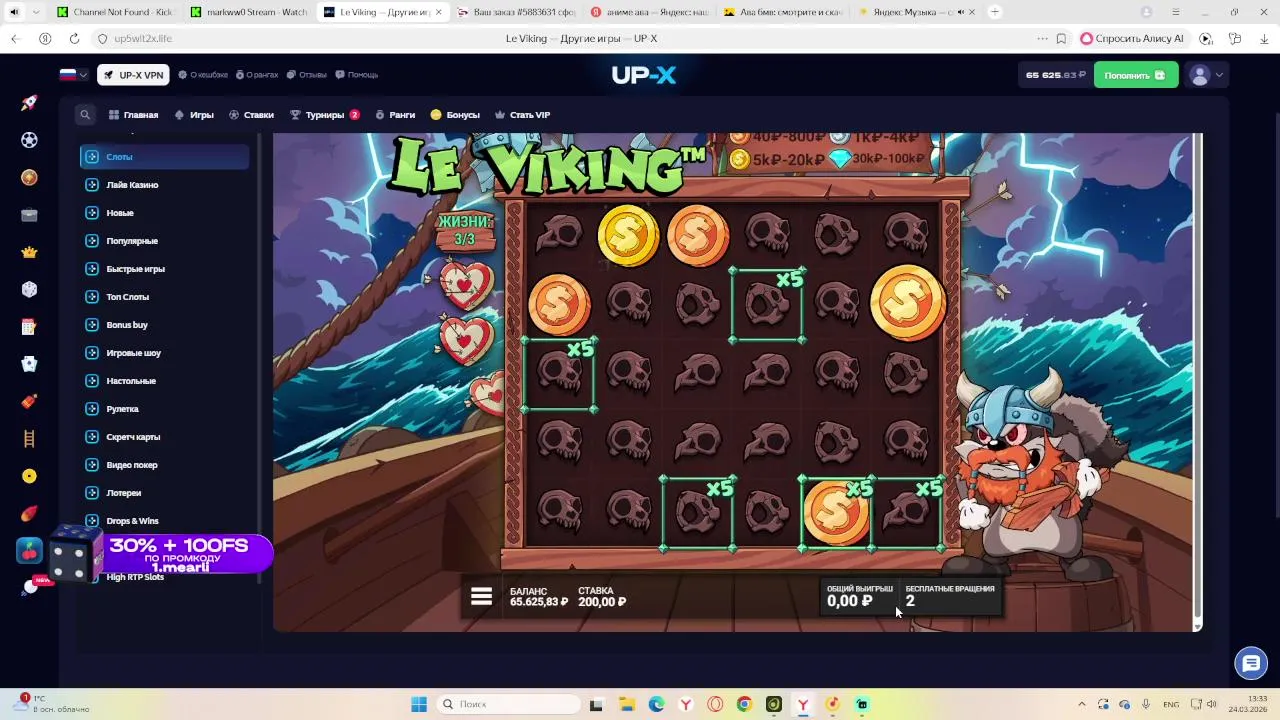1280x720 pixels.
Task: Click the browser back arrow
Action: click(x=15, y=38)
